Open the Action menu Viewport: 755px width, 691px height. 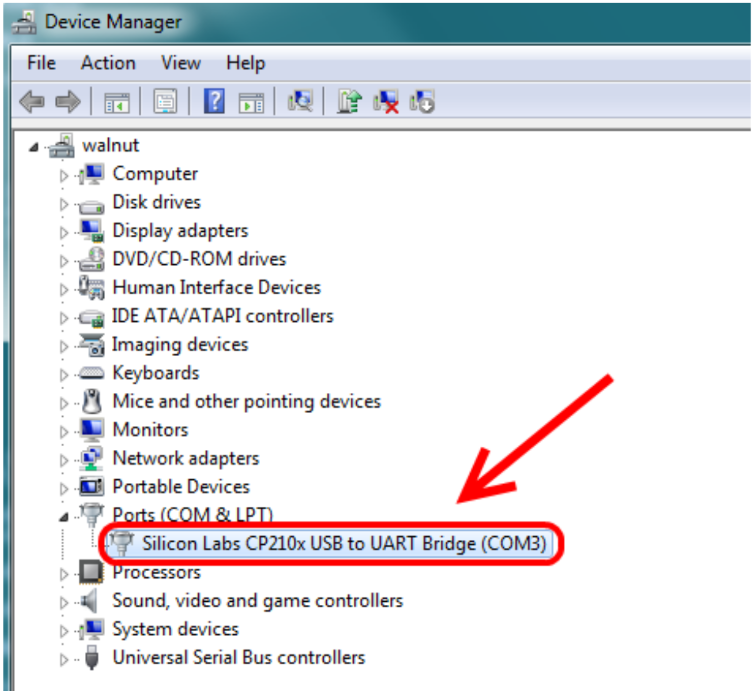108,63
